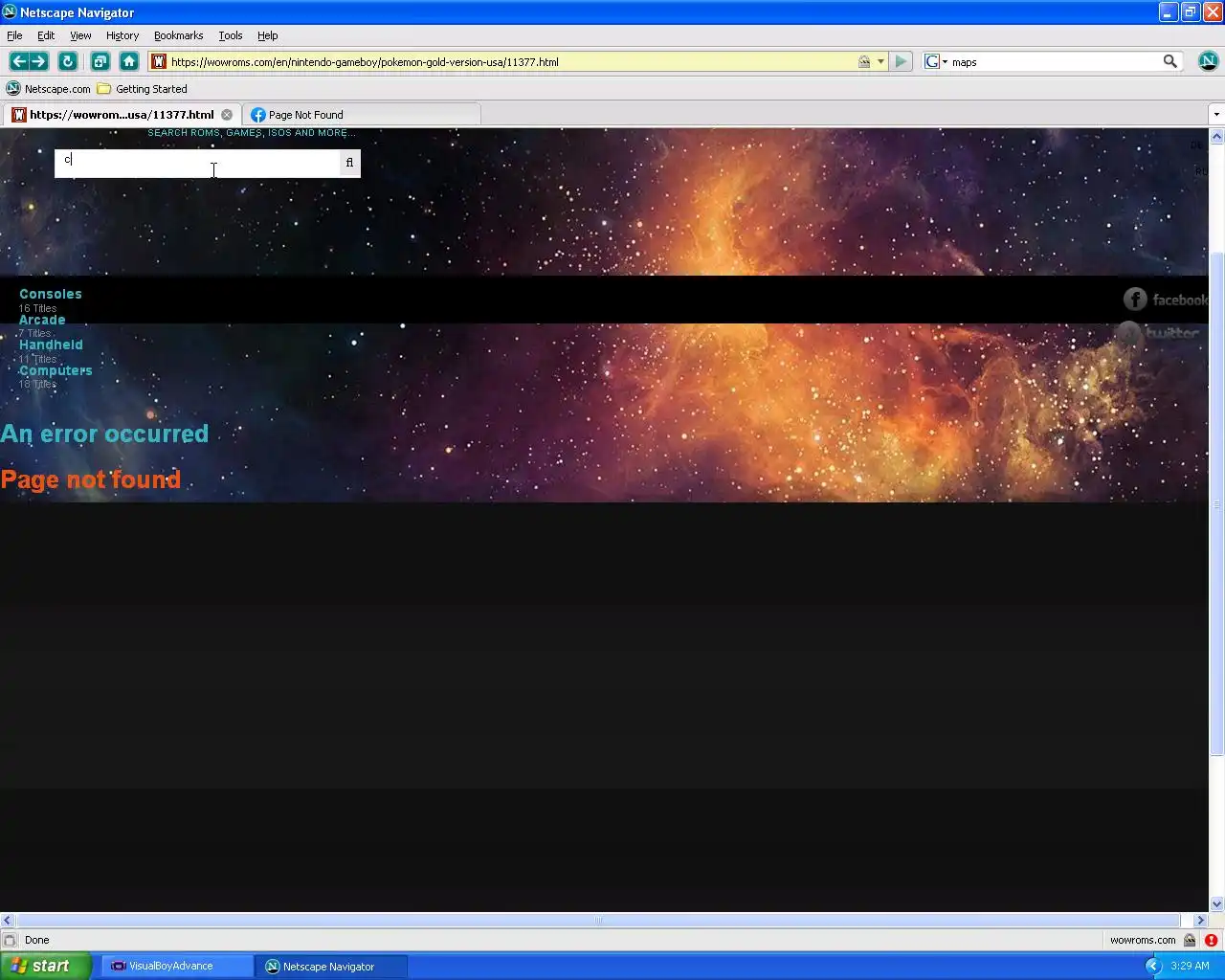
Task: Go to the Home page
Action: (x=129, y=61)
